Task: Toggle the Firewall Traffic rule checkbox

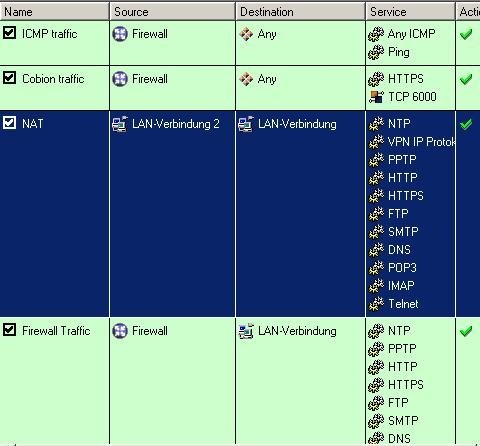Action: [9, 330]
